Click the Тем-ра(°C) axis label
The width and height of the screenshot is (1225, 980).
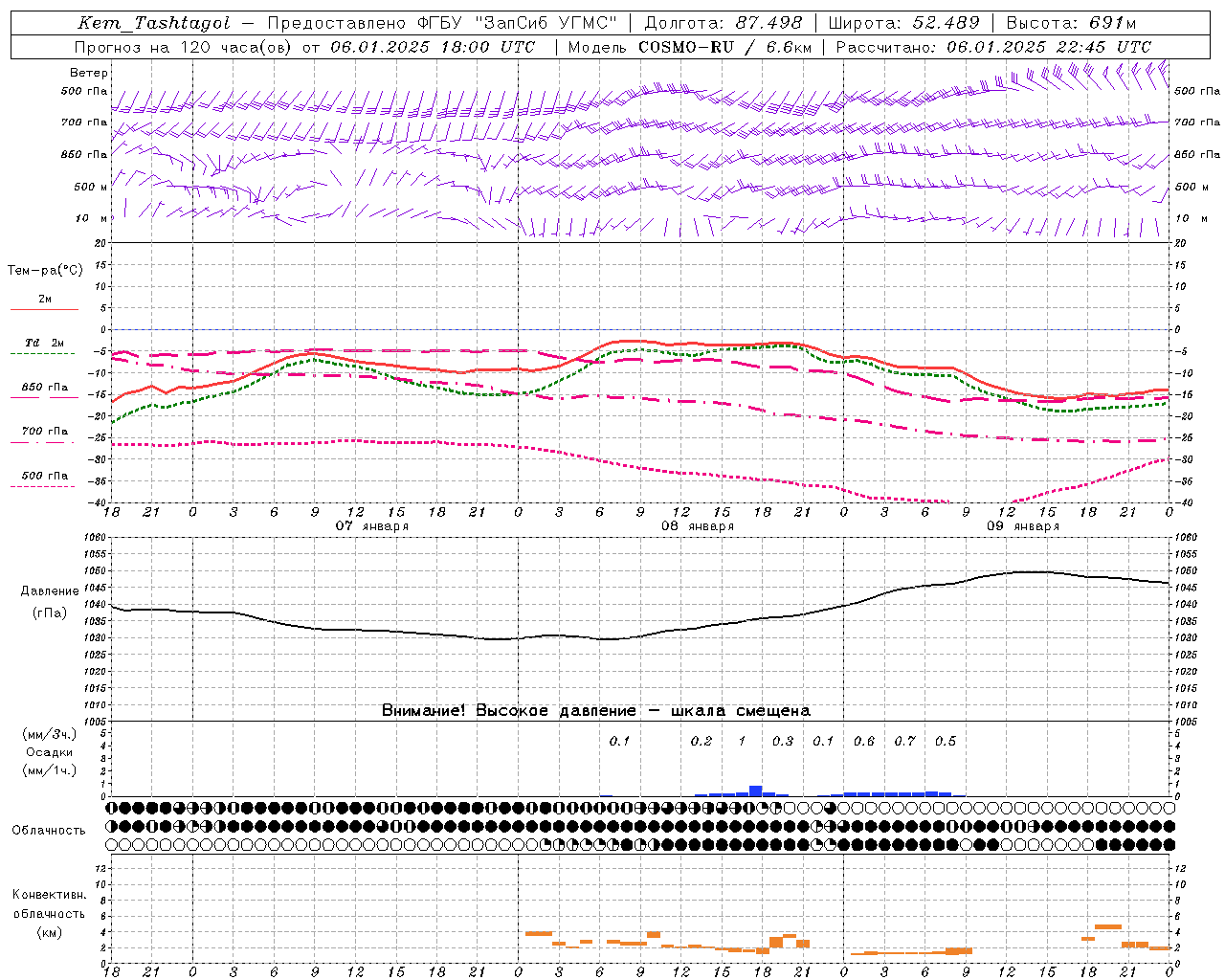[45, 271]
